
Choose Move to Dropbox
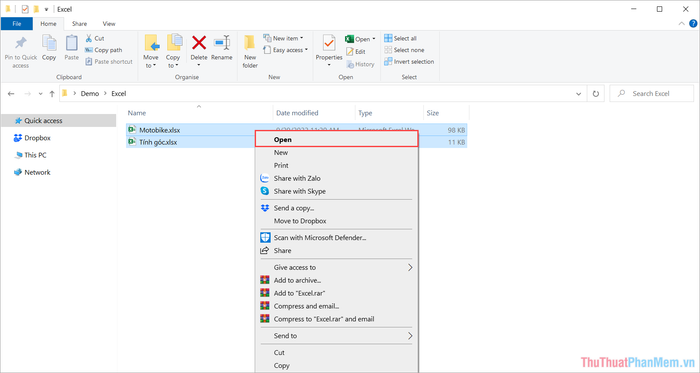click(337, 221)
